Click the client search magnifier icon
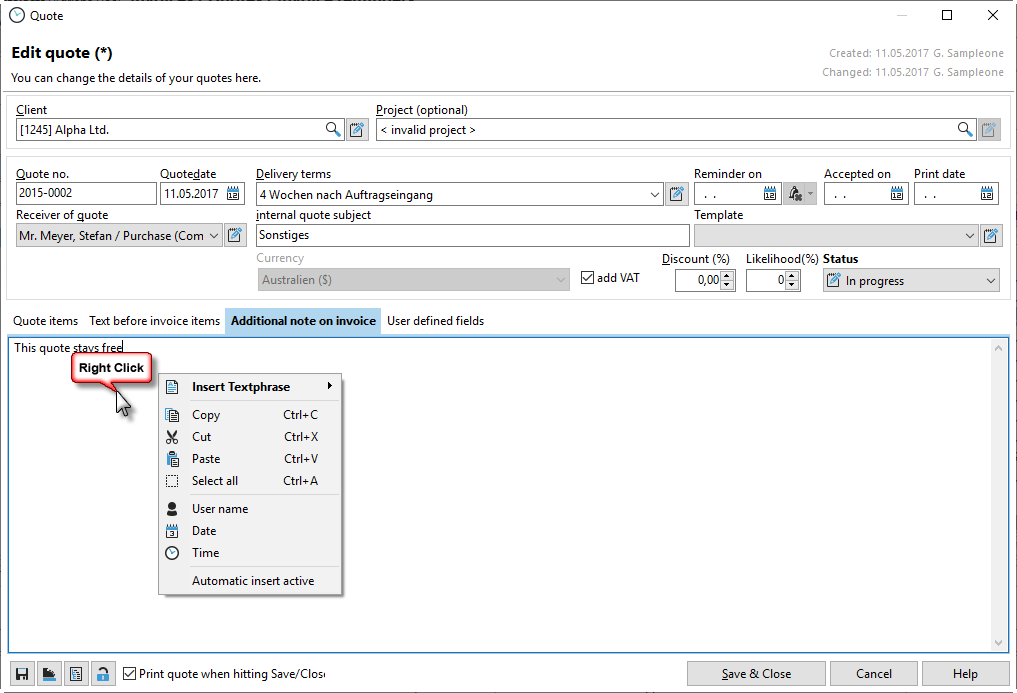Viewport: 1017px width, 693px height. pyautogui.click(x=333, y=129)
